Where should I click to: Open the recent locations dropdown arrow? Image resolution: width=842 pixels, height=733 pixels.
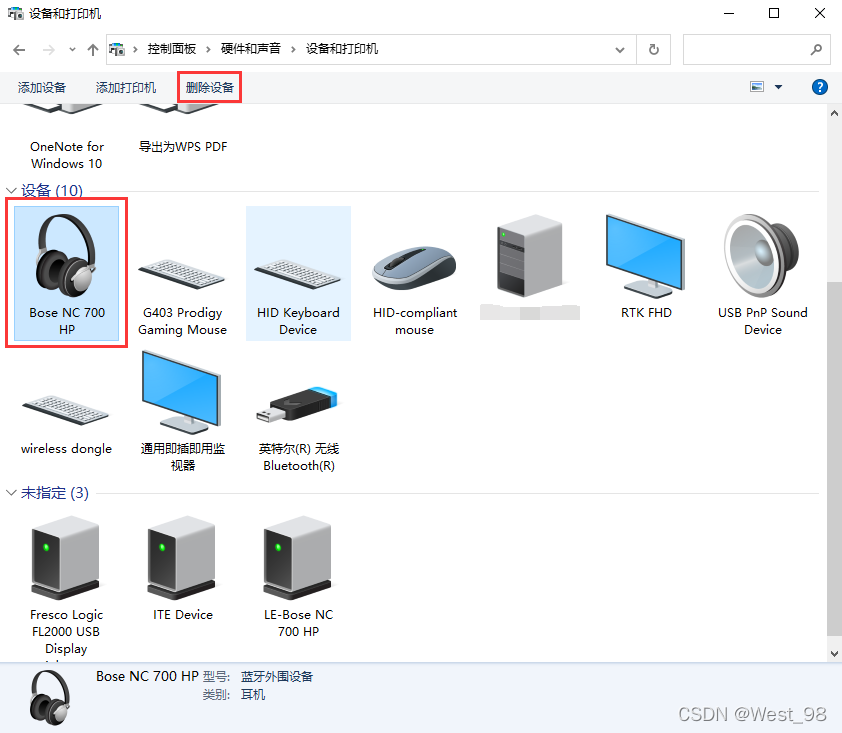[x=72, y=50]
